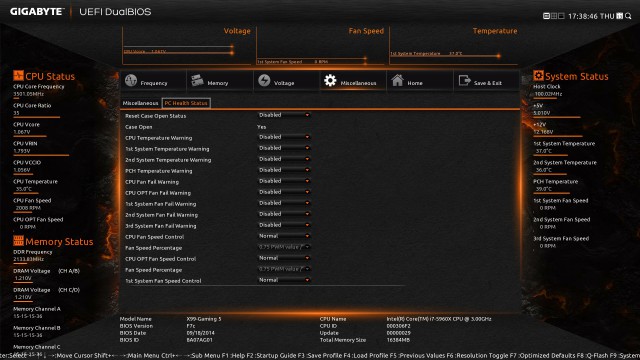
Task: Open Reset Case Open Status dropdown
Action: click(x=284, y=116)
